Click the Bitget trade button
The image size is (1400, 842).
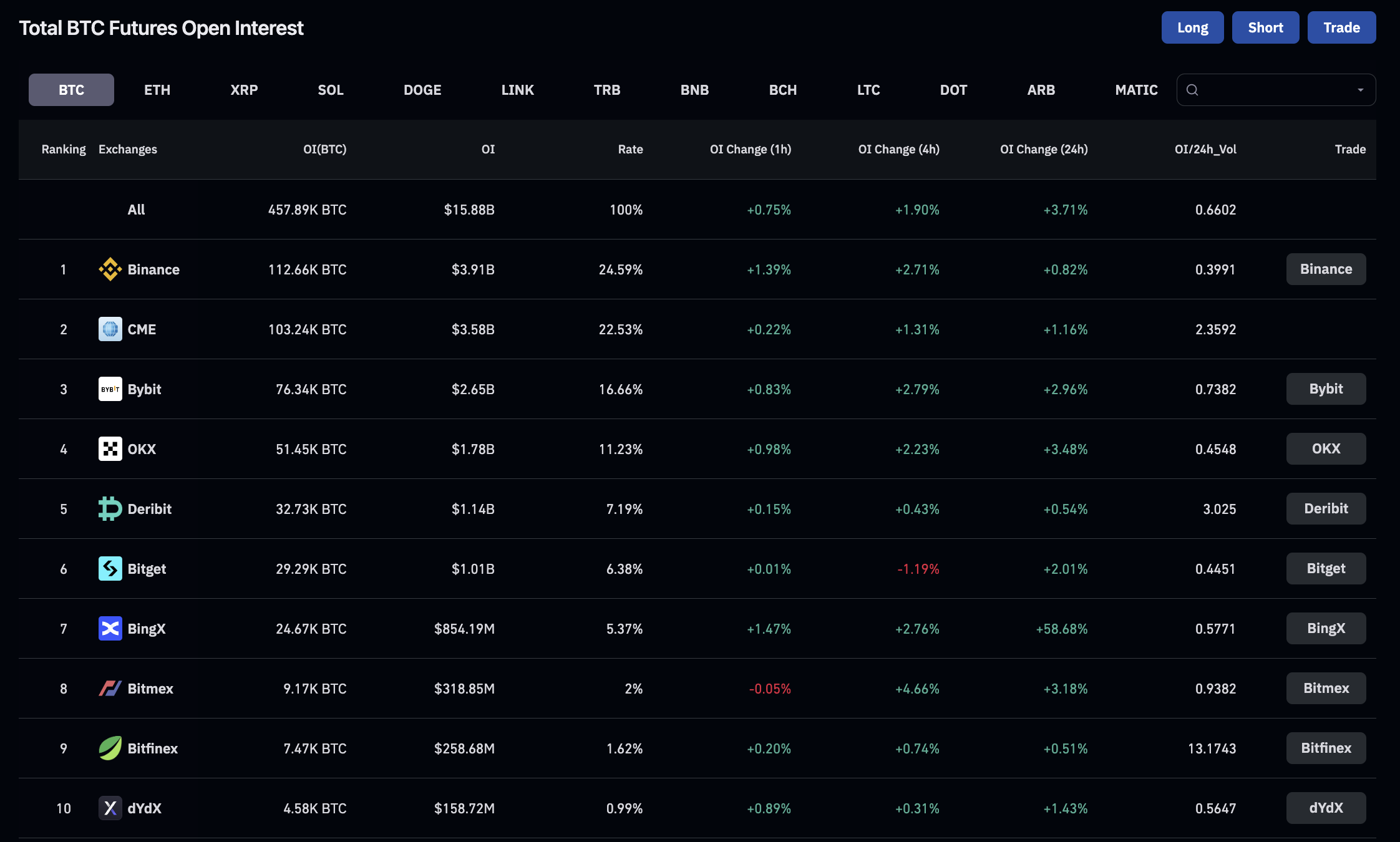tap(1326, 569)
